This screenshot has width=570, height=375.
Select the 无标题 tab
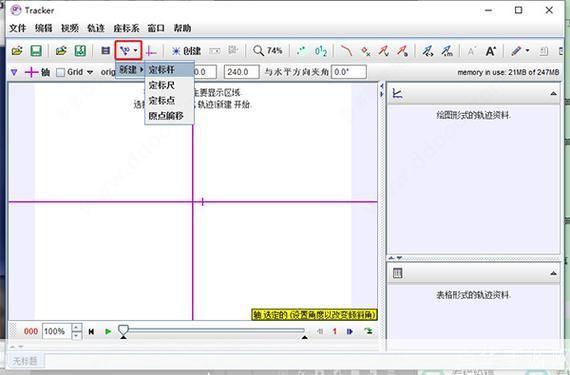pos(25,361)
